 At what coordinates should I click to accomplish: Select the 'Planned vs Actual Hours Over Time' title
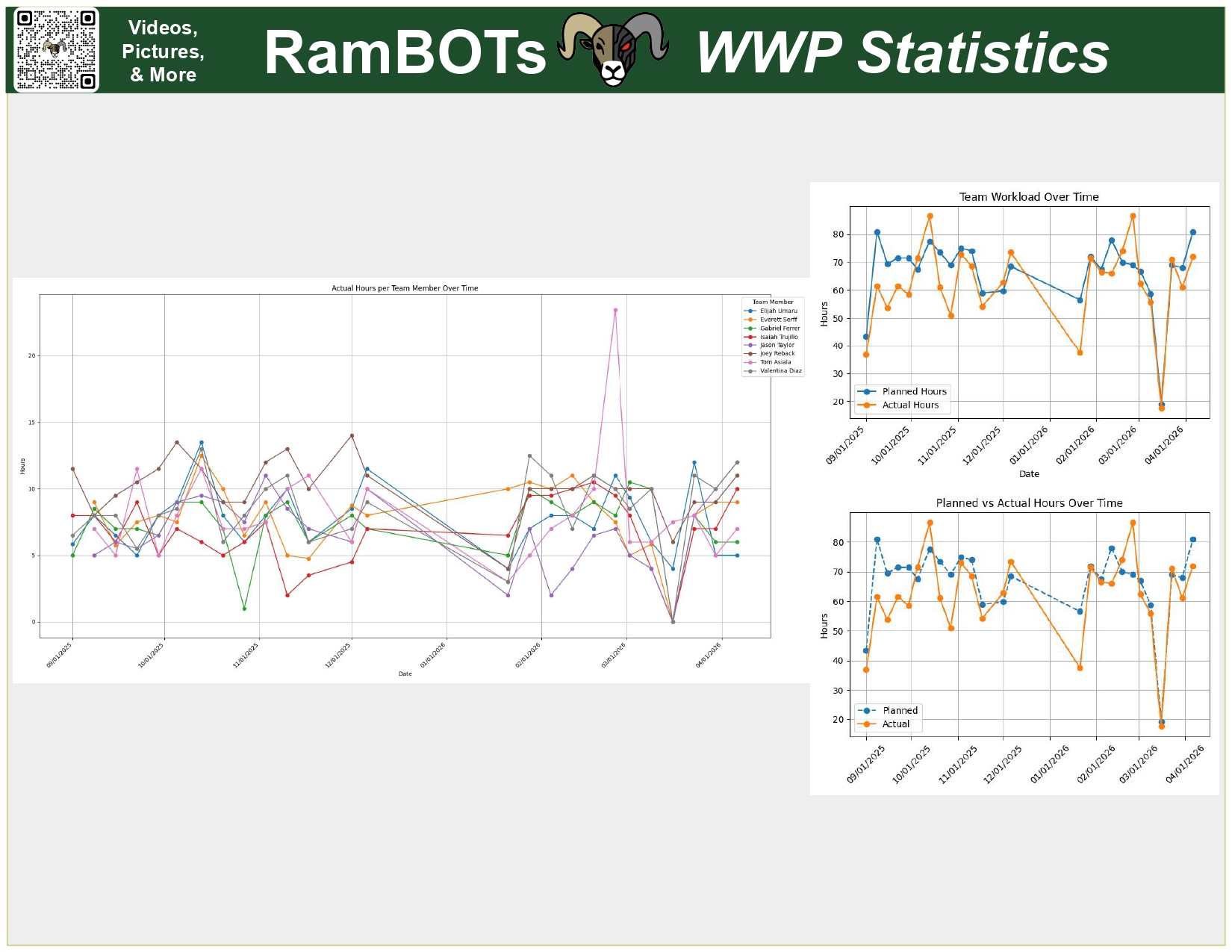point(1029,503)
